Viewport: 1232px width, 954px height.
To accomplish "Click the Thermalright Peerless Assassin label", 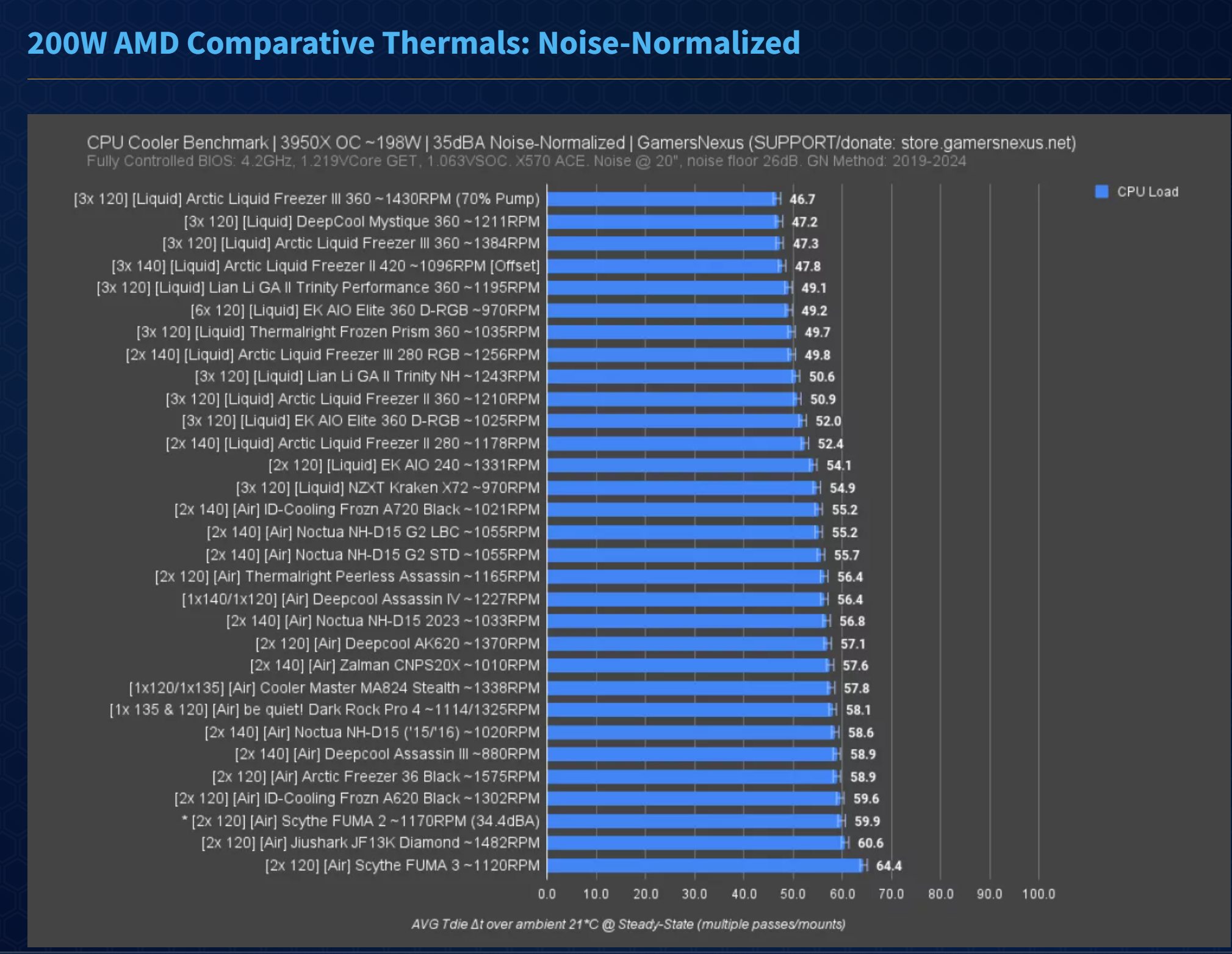I will pos(347,577).
